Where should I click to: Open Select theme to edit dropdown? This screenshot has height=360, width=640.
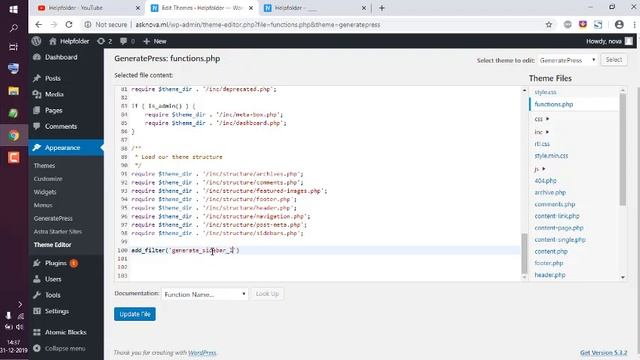(x=567, y=60)
